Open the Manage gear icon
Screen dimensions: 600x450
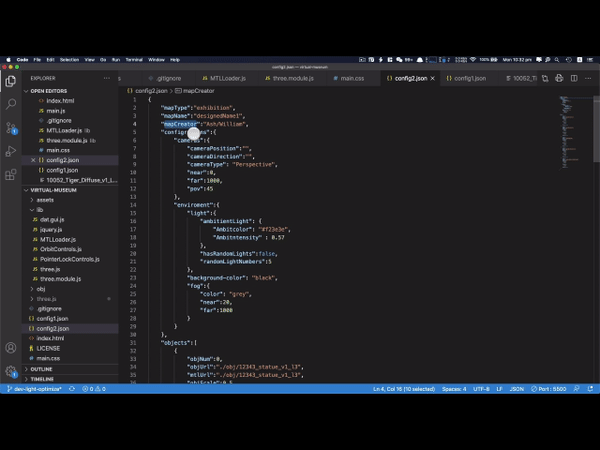click(x=11, y=371)
